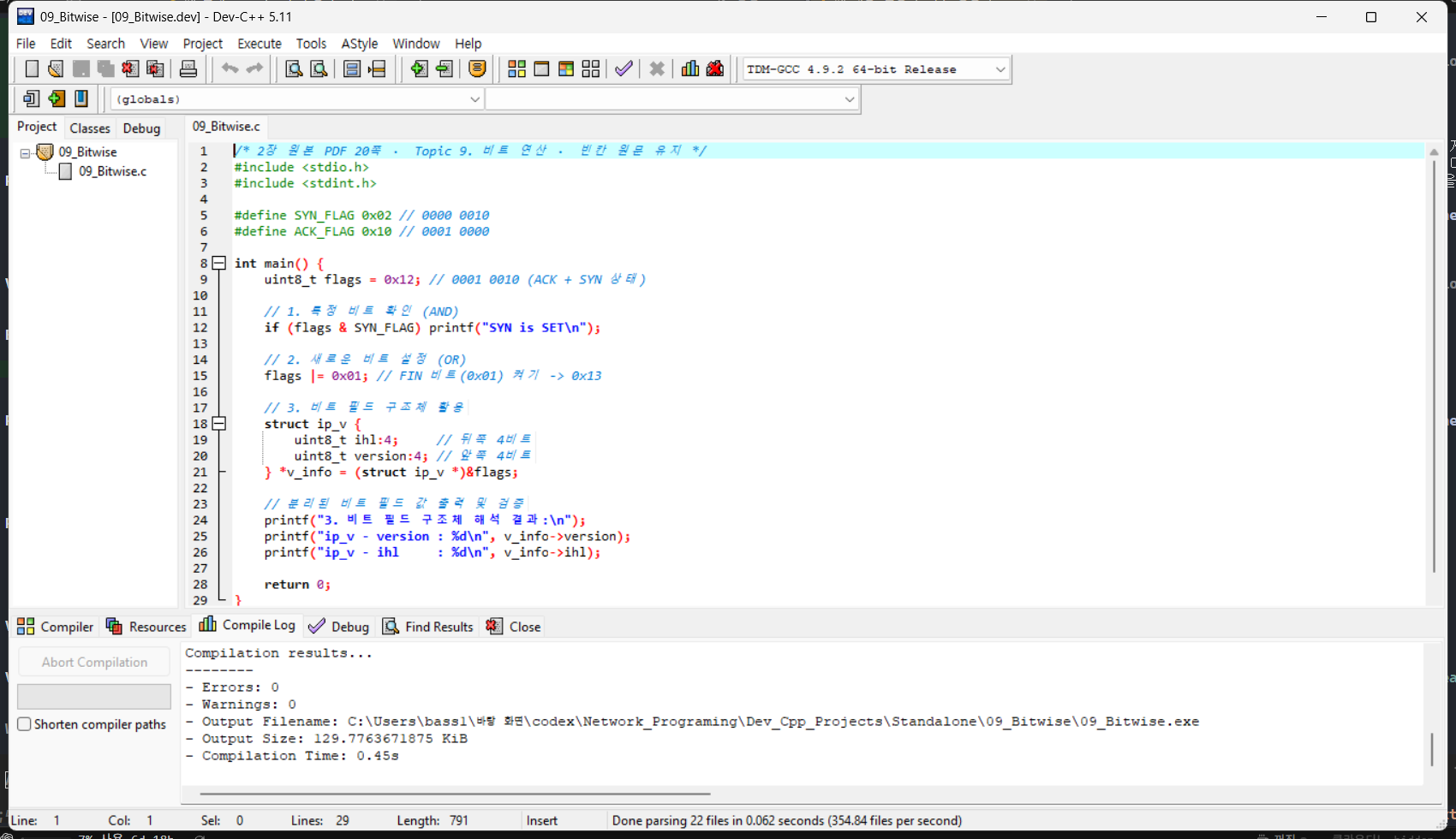1456x839 pixels.
Task: Click the editor vertical scrollbar
Action: (x=1434, y=368)
